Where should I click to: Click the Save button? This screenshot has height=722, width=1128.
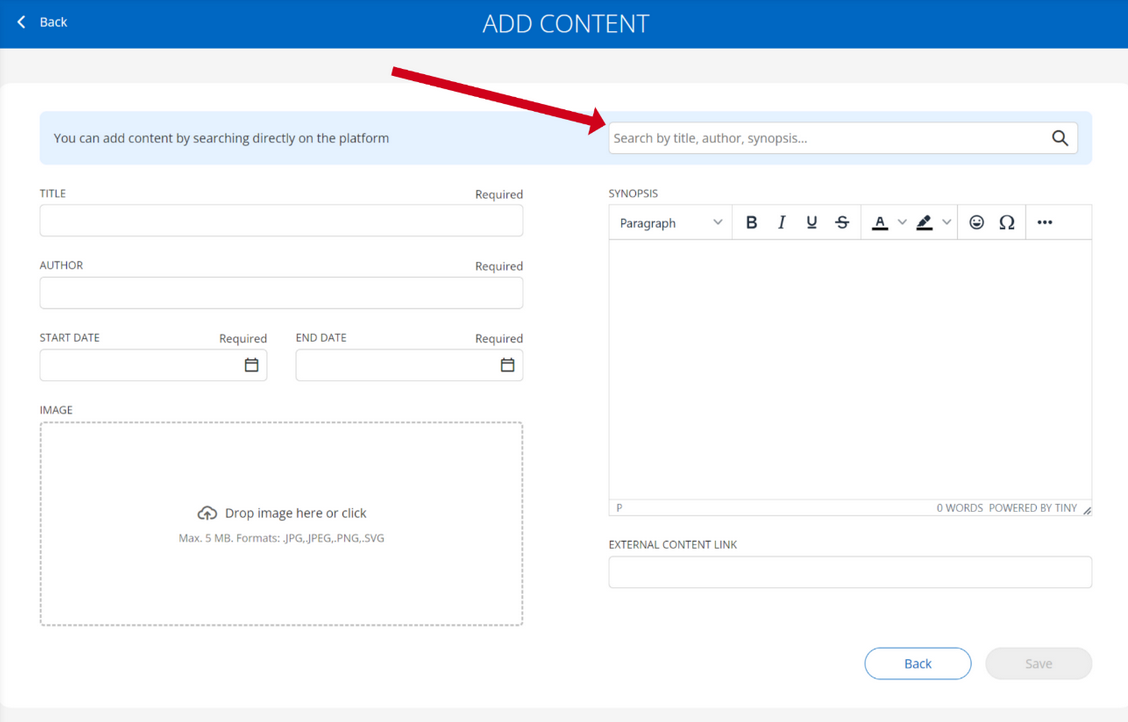coord(1038,663)
